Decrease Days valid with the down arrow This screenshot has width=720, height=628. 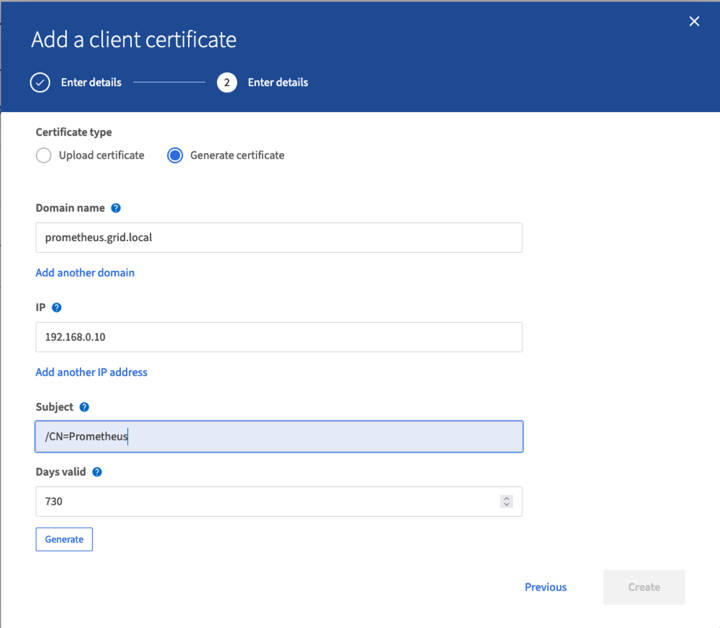coord(507,505)
